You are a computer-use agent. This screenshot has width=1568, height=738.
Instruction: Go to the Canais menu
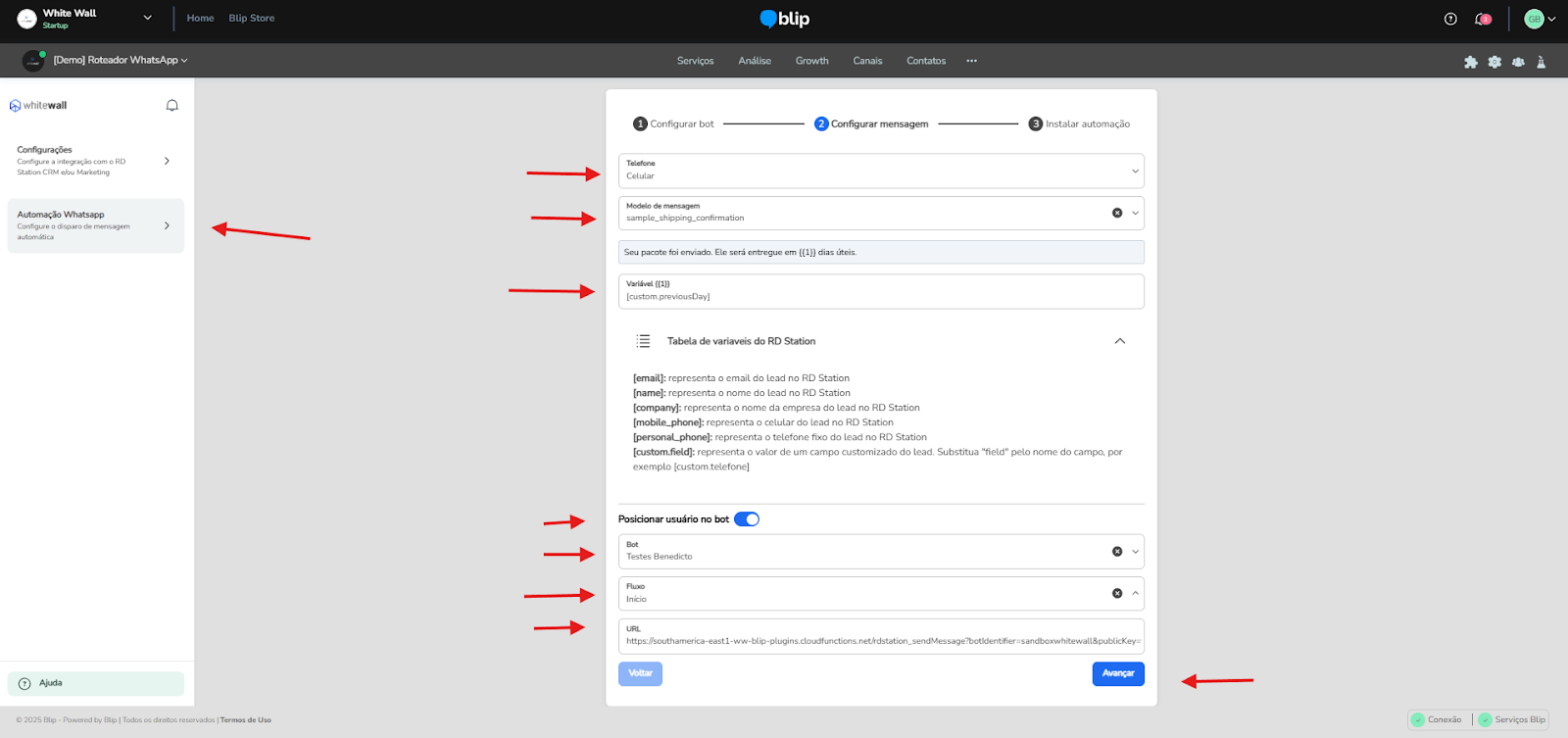pyautogui.click(x=867, y=61)
